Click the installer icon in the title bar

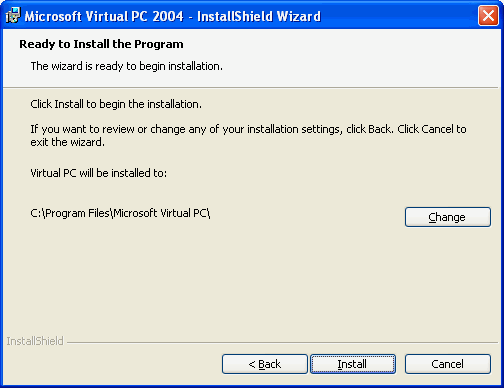pyautogui.click(x=13, y=15)
